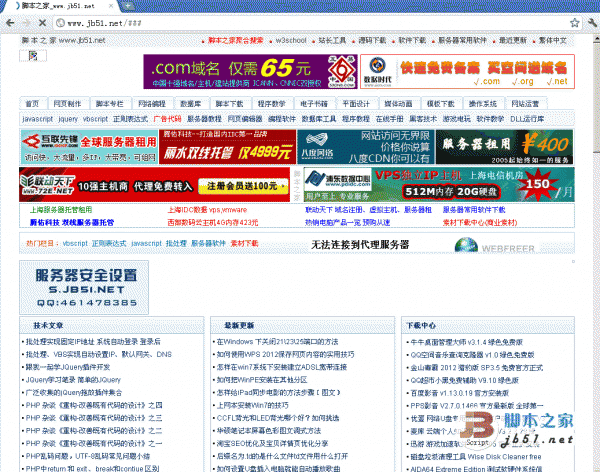
Task: Open the 平面设计 navigation tab
Action: coord(356,104)
